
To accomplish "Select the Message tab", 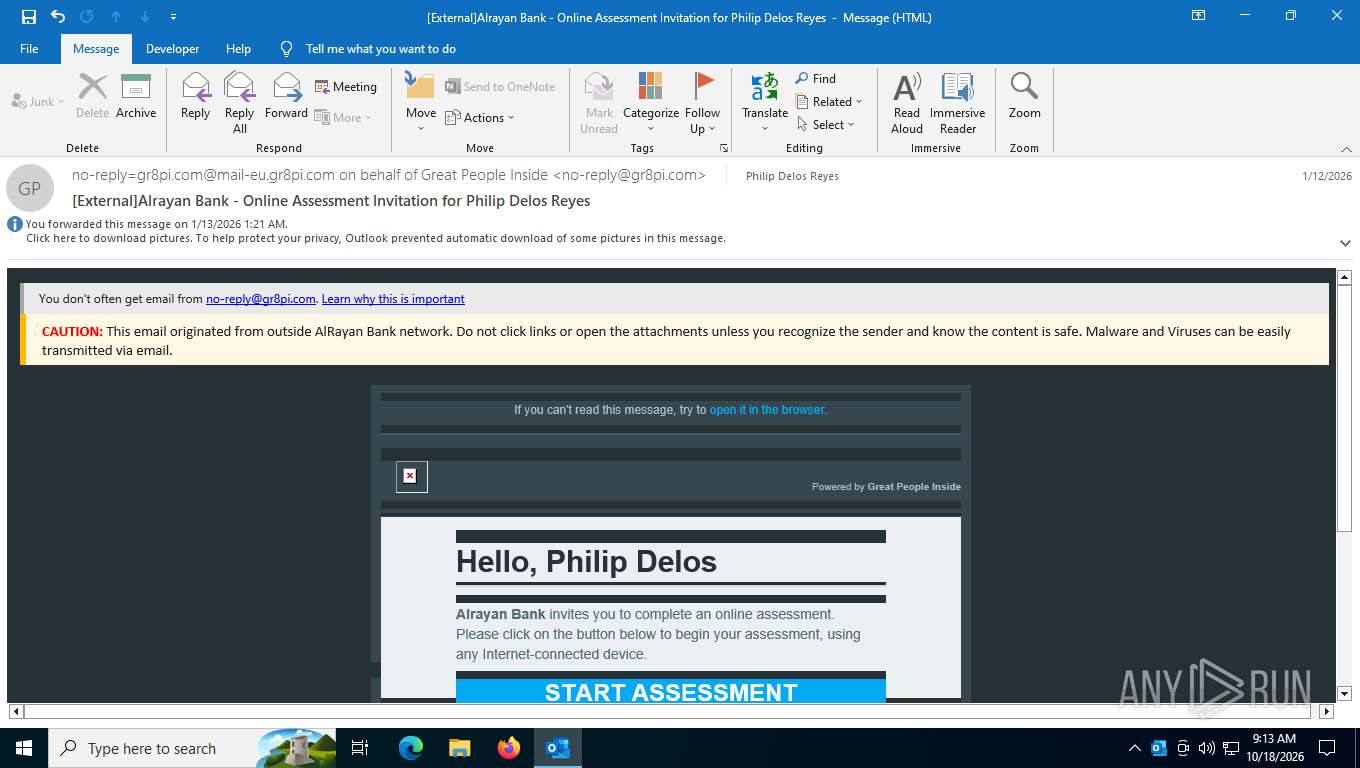I will click(96, 48).
